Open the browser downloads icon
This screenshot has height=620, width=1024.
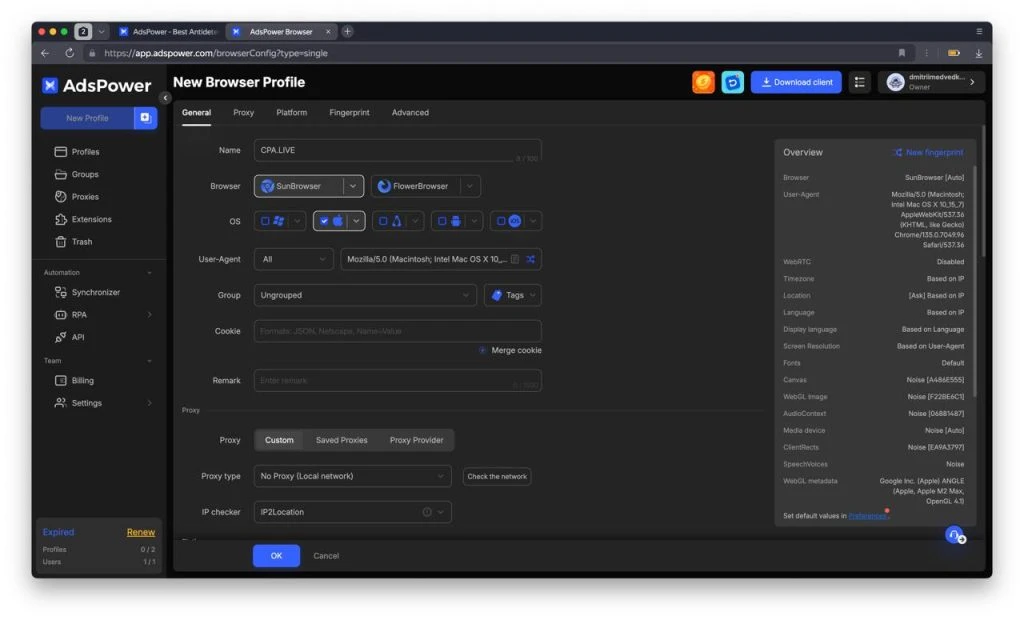click(978, 53)
